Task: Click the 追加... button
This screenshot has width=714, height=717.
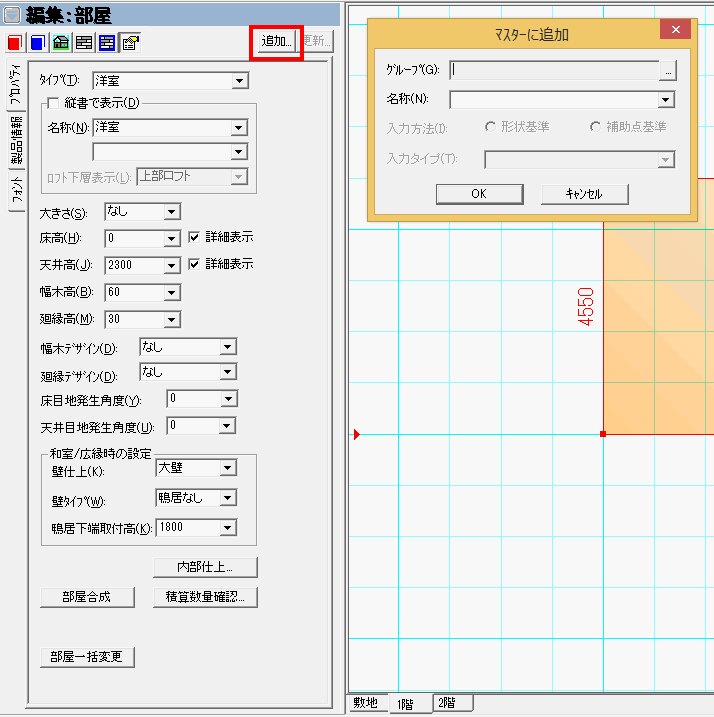Action: (x=276, y=42)
